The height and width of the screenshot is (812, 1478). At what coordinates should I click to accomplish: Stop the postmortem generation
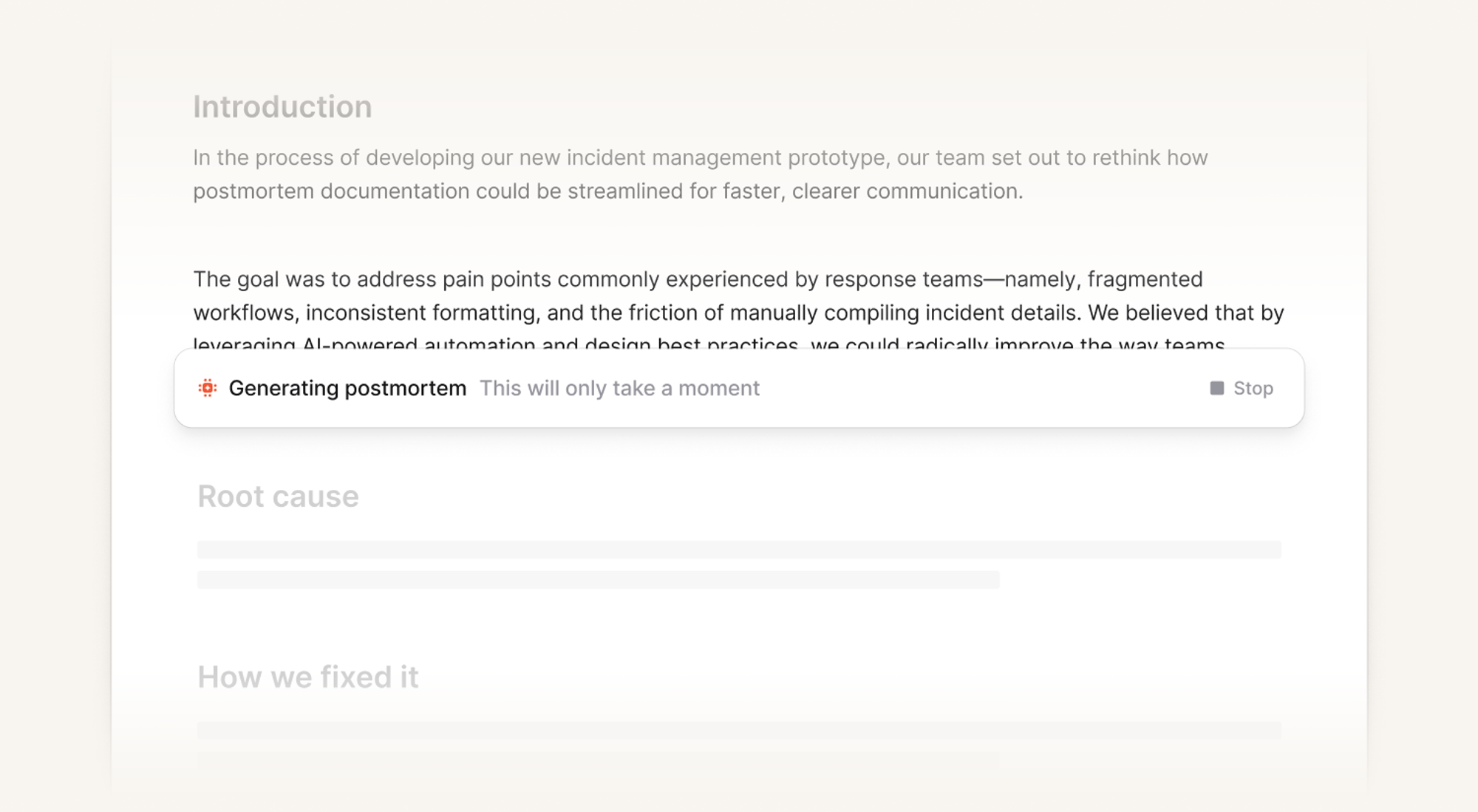point(1252,388)
